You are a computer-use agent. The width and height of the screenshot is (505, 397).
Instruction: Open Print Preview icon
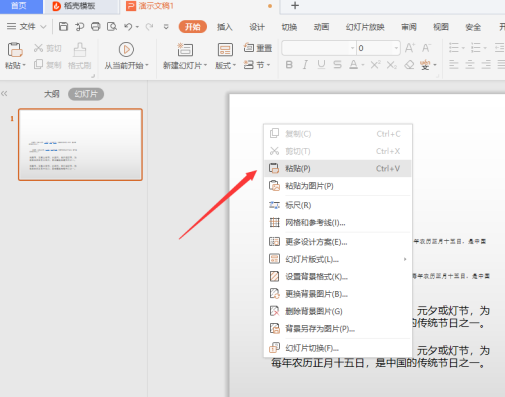112,27
